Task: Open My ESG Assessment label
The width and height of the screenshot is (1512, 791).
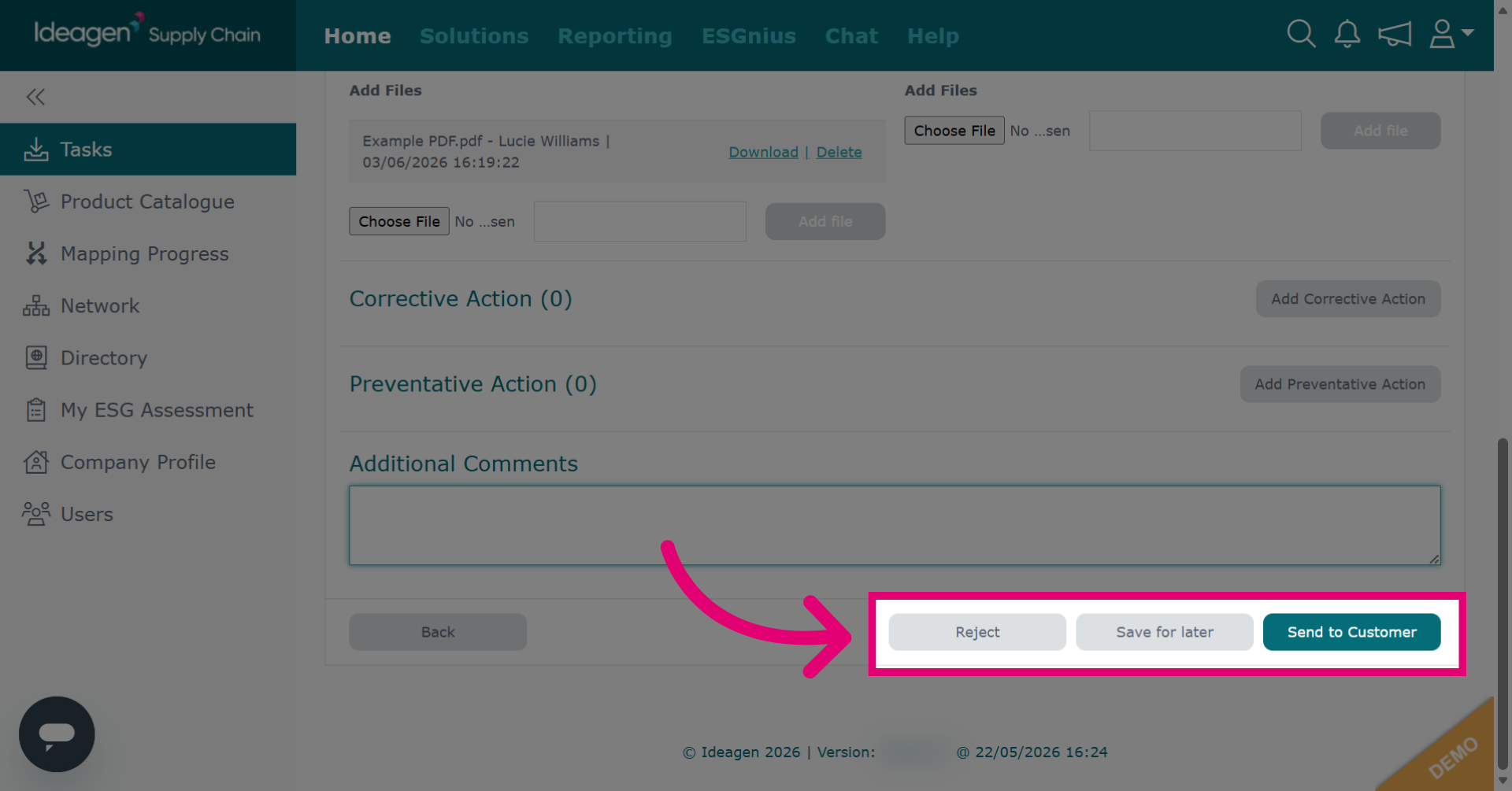Action: pos(157,409)
